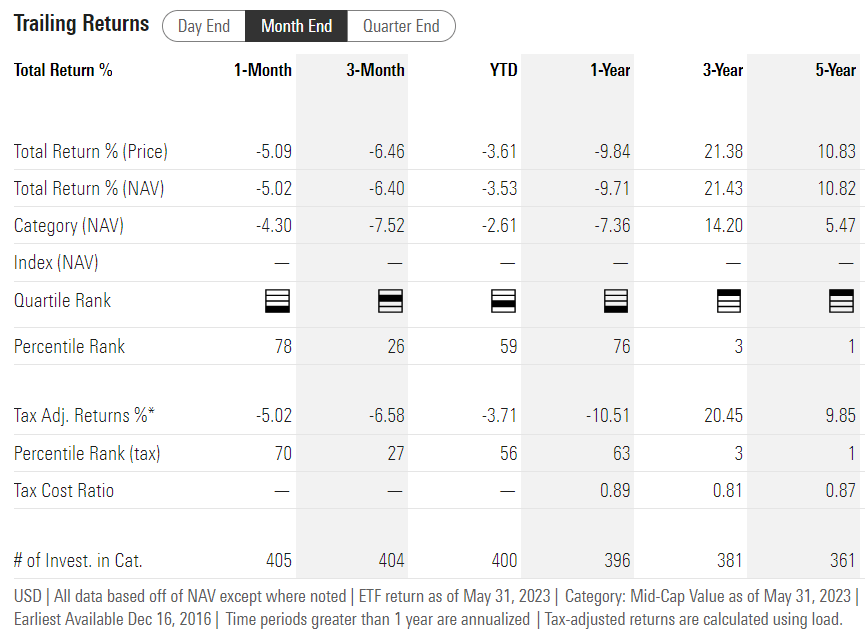
Task: Click the 5-Year quartile rank icon
Action: point(841,301)
